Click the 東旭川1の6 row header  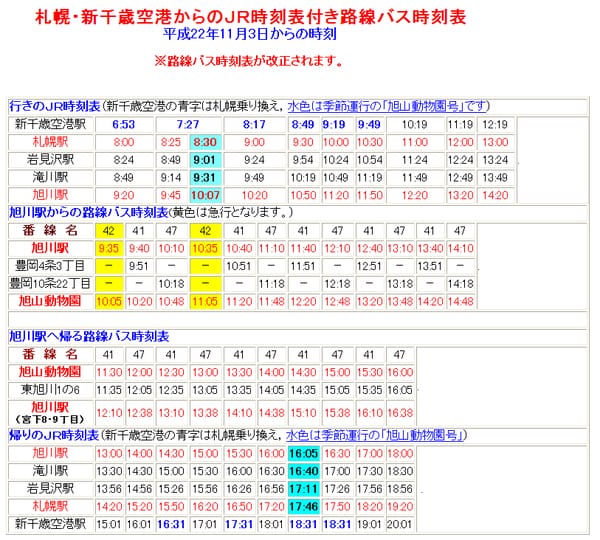coord(50,390)
